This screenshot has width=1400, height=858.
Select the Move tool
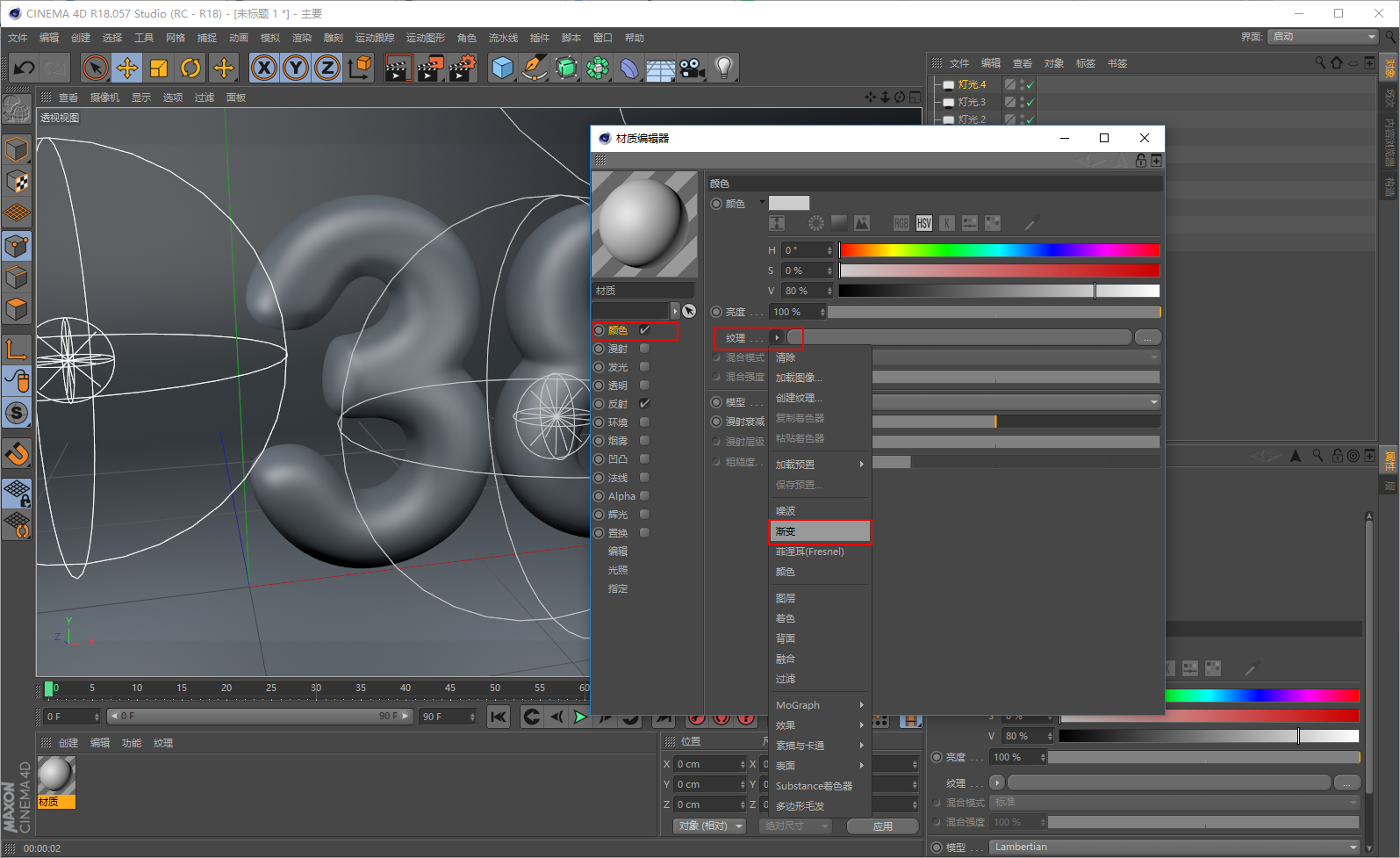tap(127, 68)
